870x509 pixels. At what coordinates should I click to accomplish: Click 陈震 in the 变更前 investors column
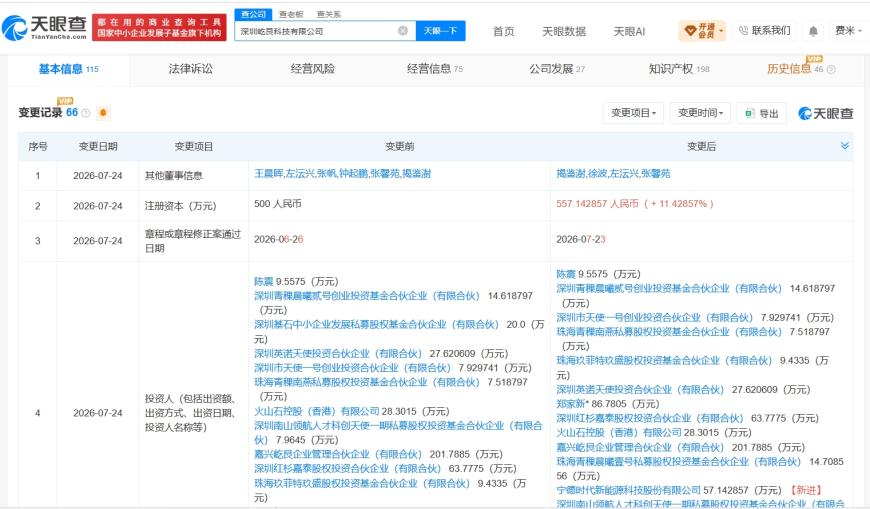(x=264, y=281)
